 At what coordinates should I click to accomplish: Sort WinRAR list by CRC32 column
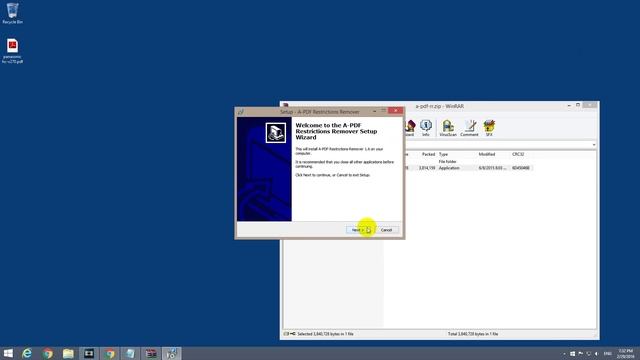[x=518, y=154]
